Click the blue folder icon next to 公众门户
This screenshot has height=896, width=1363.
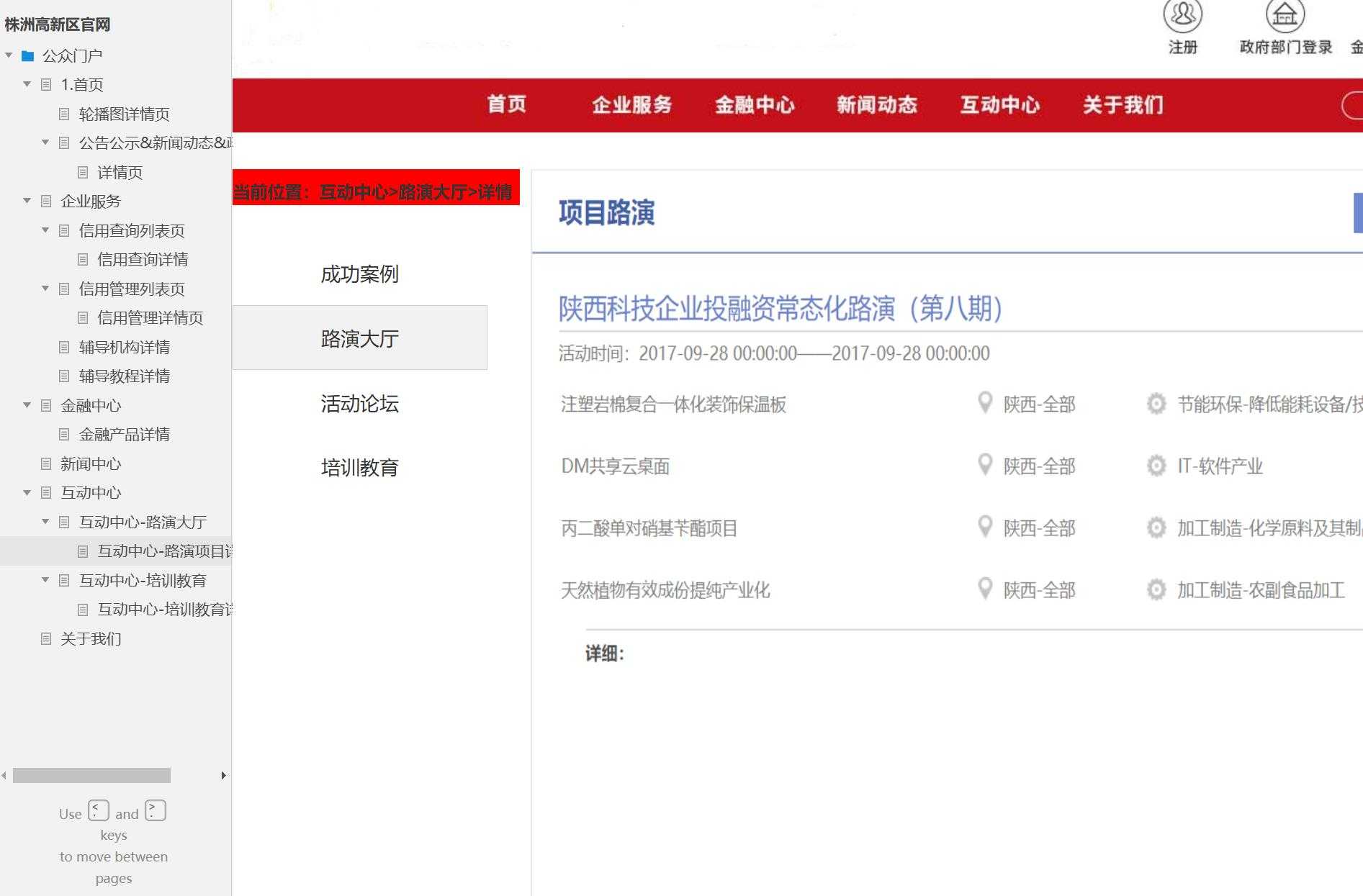tap(27, 54)
